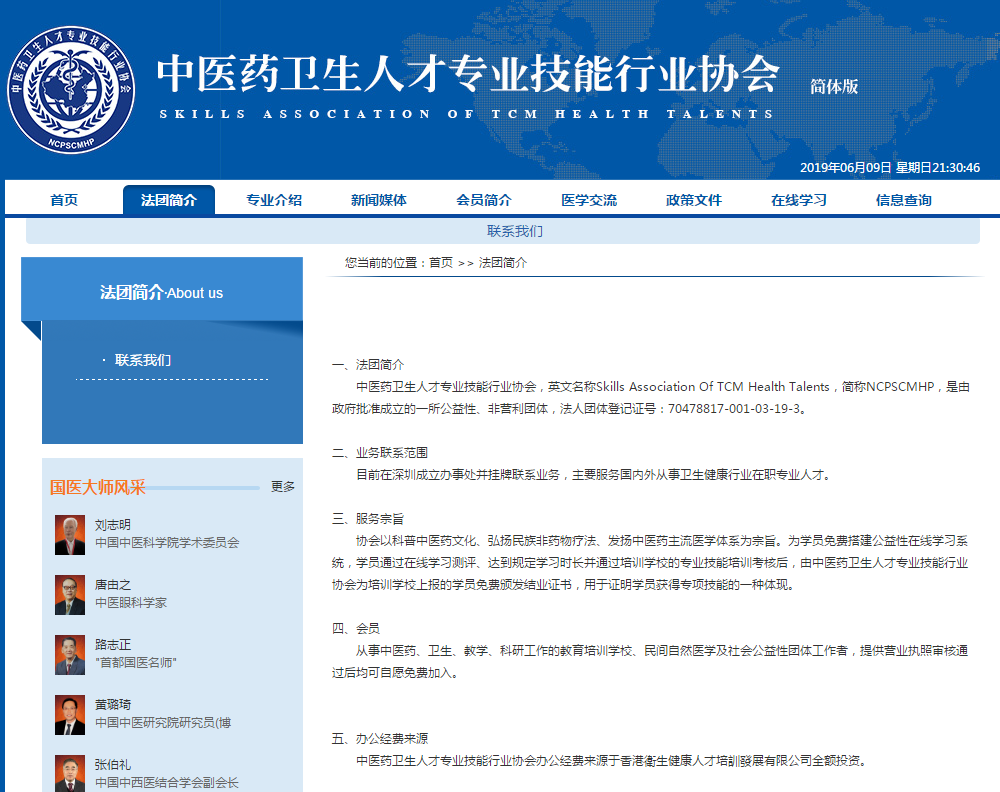This screenshot has height=792, width=1000.
Task: Open the portrait photo of 路志正
Action: point(70,654)
